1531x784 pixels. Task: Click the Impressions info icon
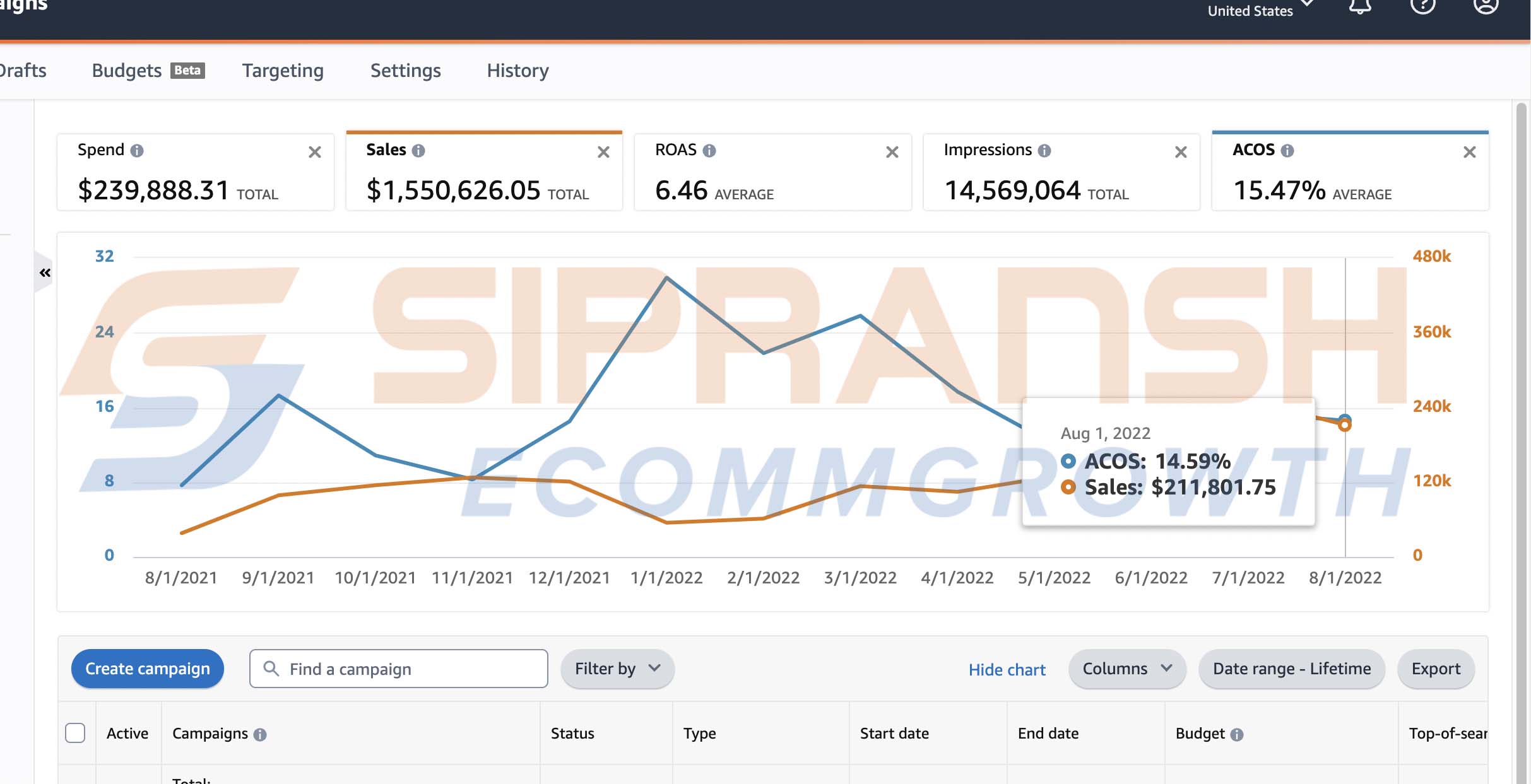click(x=1044, y=151)
